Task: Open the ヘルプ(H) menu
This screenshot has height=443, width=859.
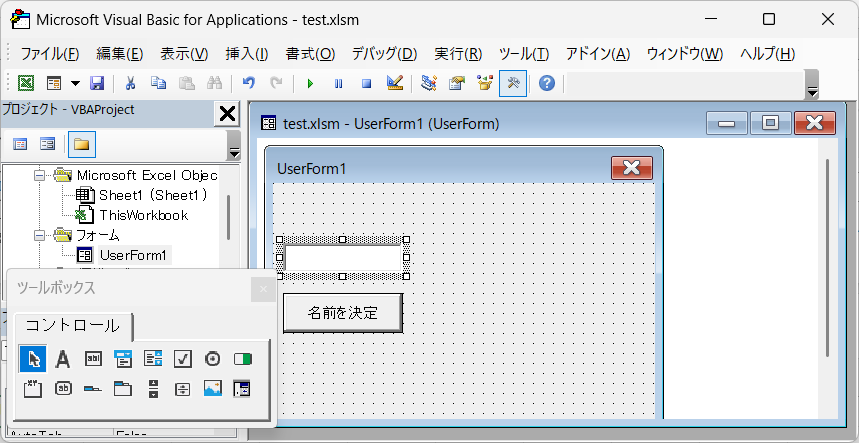Action: 768,54
